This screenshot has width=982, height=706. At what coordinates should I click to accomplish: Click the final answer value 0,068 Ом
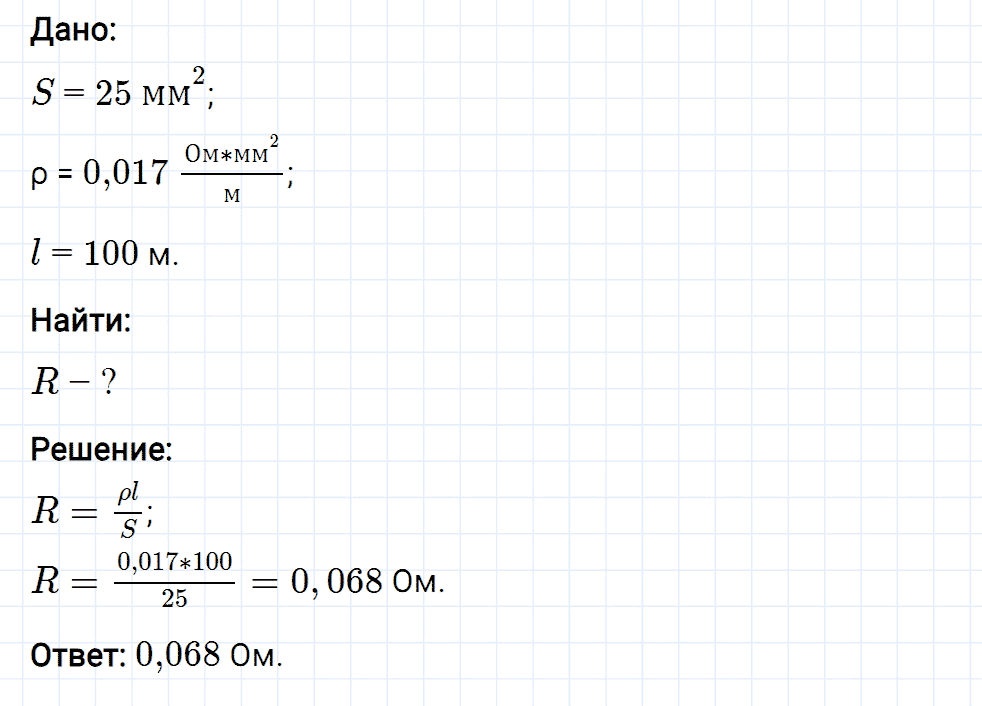pyautogui.click(x=209, y=655)
